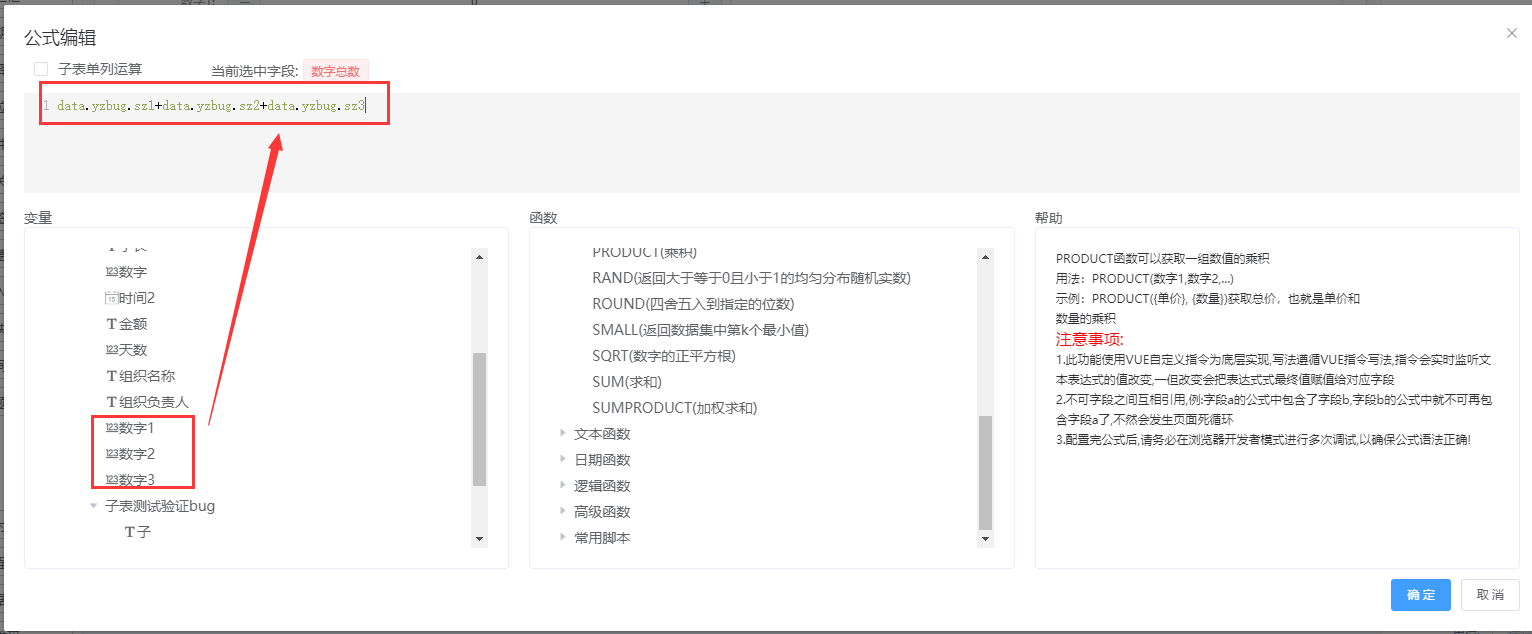The height and width of the screenshot is (634, 1532).
Task: Click into the formula editor text area
Action: pyautogui.click(x=700, y=150)
